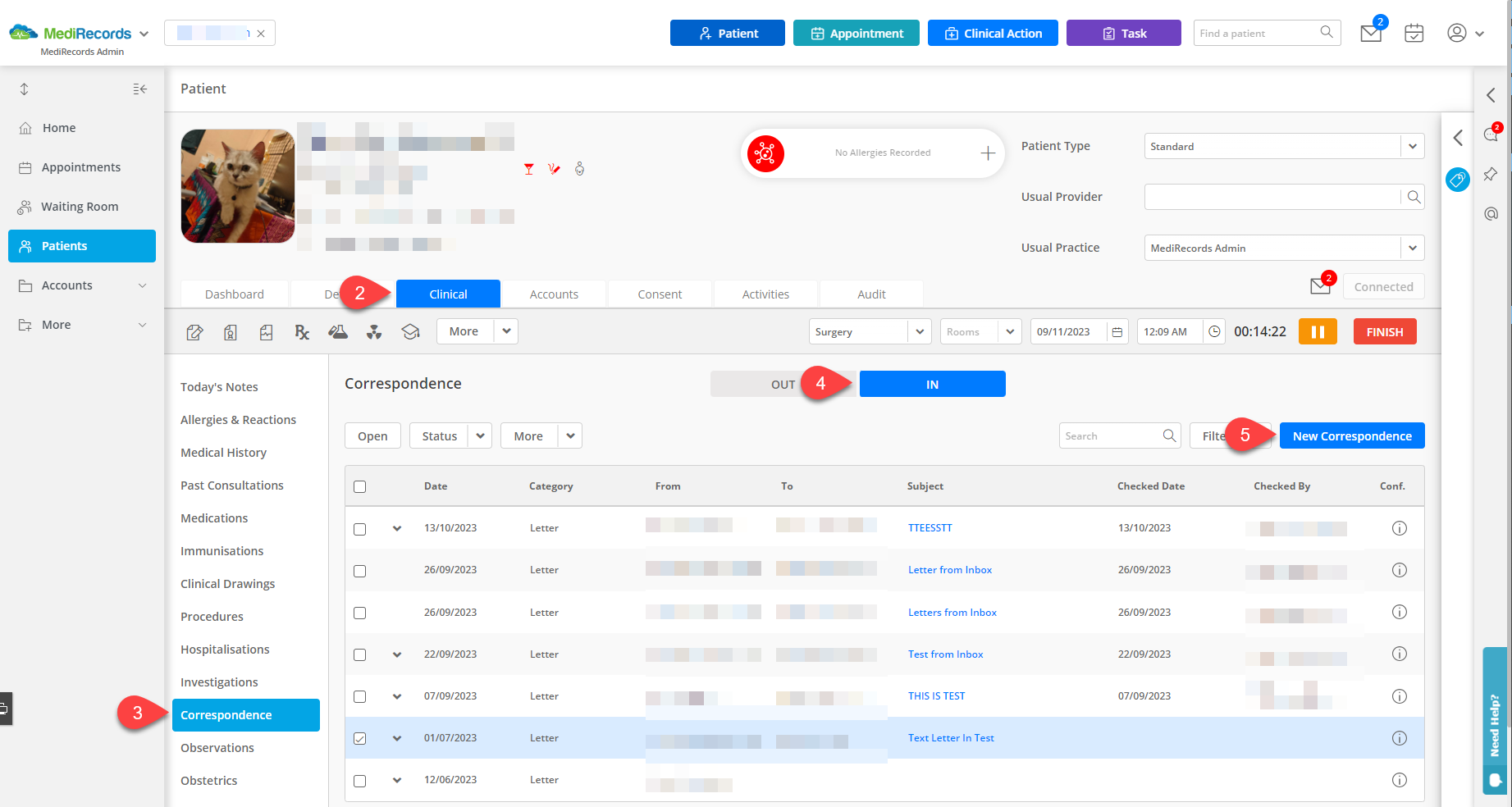Open the Audit tab

coord(870,294)
